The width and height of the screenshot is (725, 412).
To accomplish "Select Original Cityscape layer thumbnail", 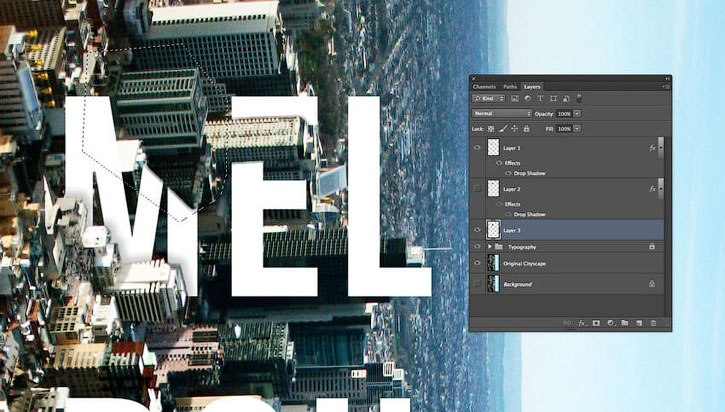I will (493, 263).
